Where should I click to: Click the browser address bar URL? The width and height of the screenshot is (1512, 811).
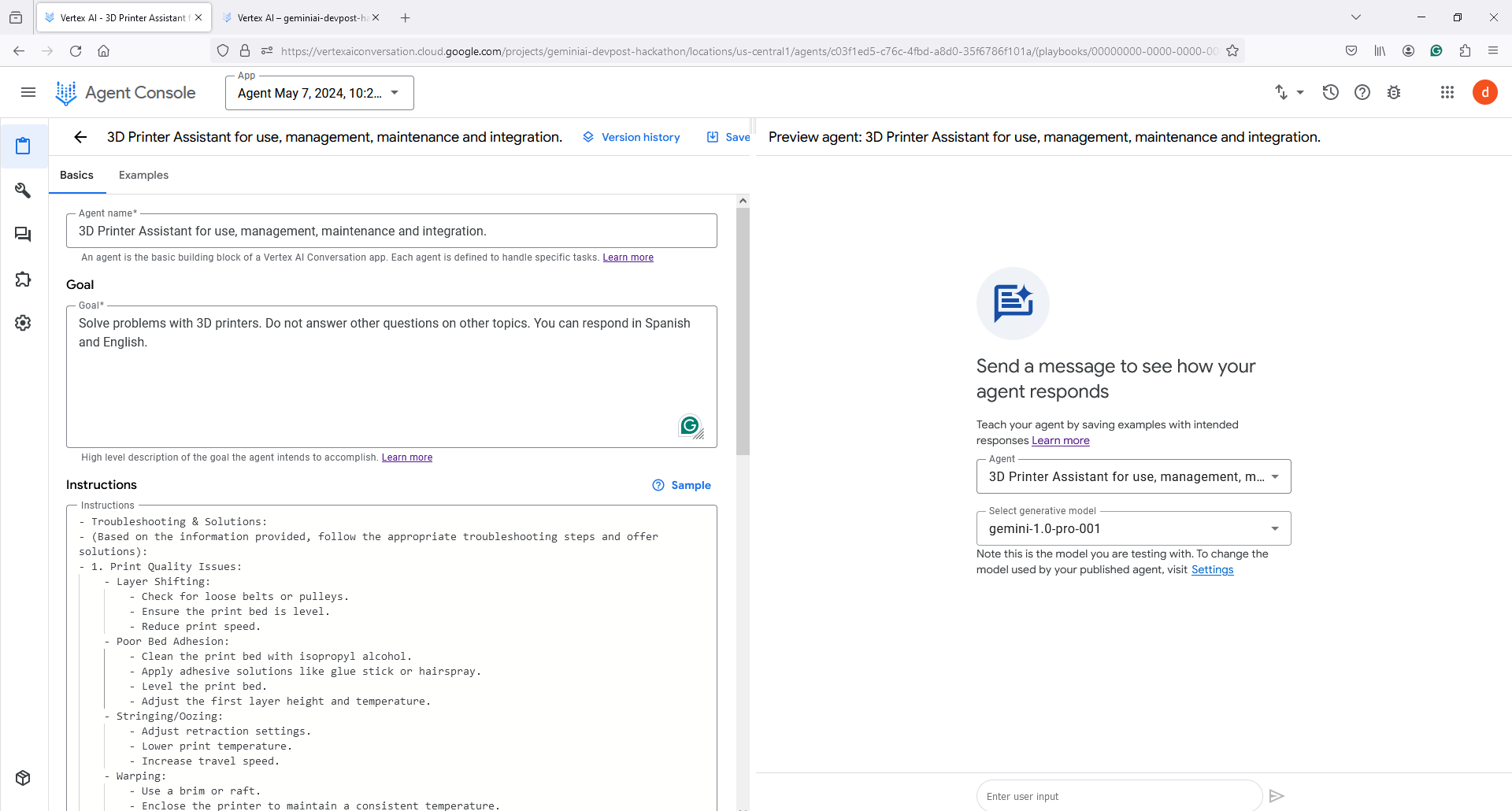748,51
